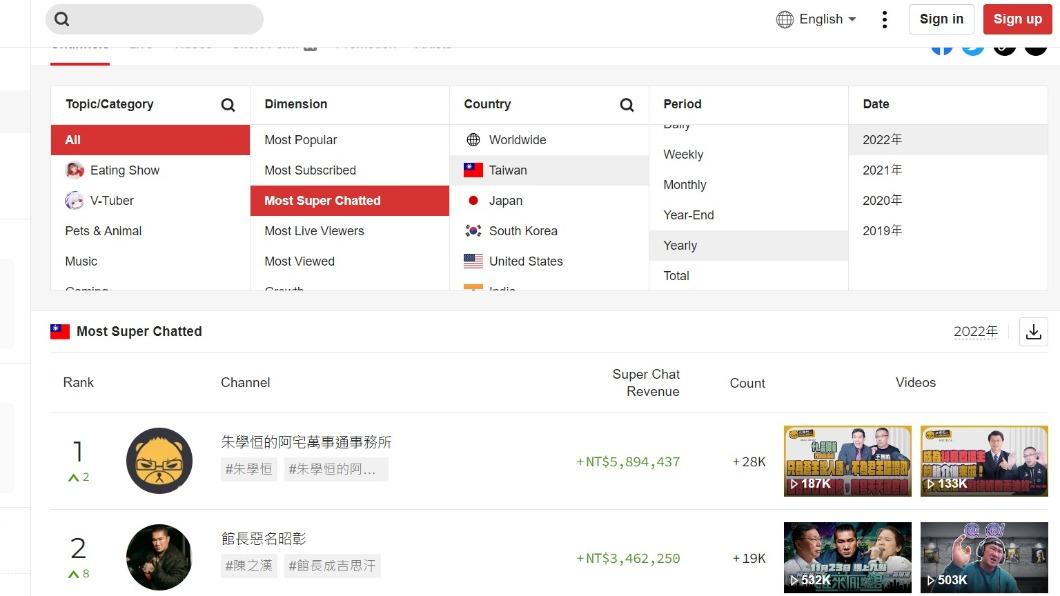Select 2022年 in Date column
This screenshot has height=596, width=1060.
[x=948, y=140]
